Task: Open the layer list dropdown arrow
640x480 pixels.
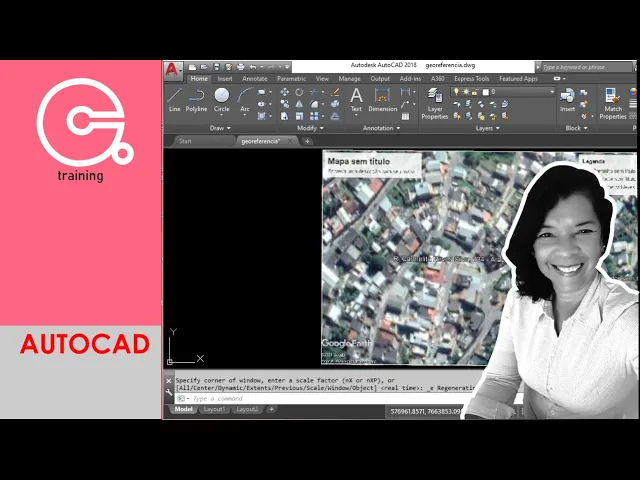Action: tap(552, 92)
